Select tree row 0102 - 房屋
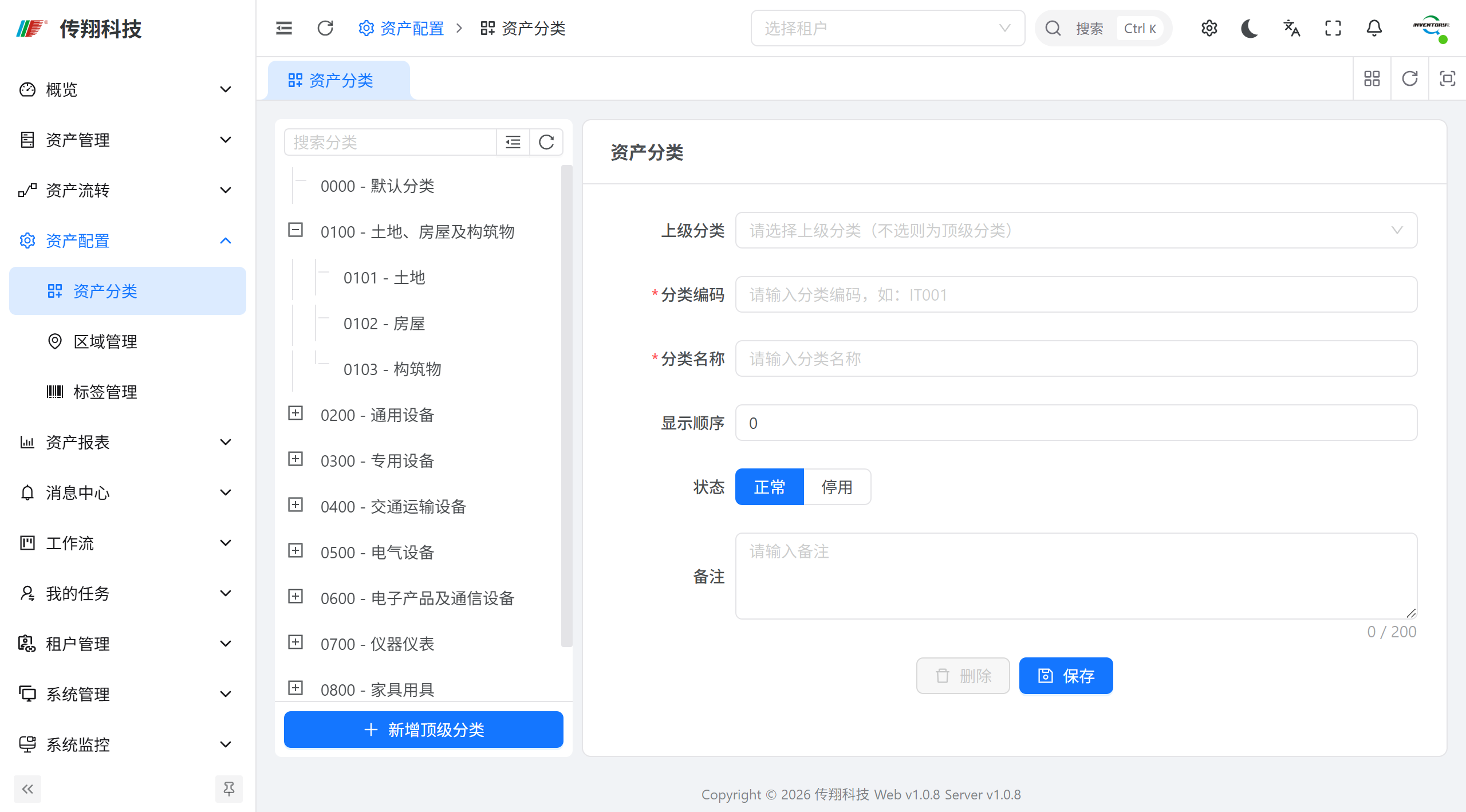Screen dimensions: 1466x812 coord(384,324)
